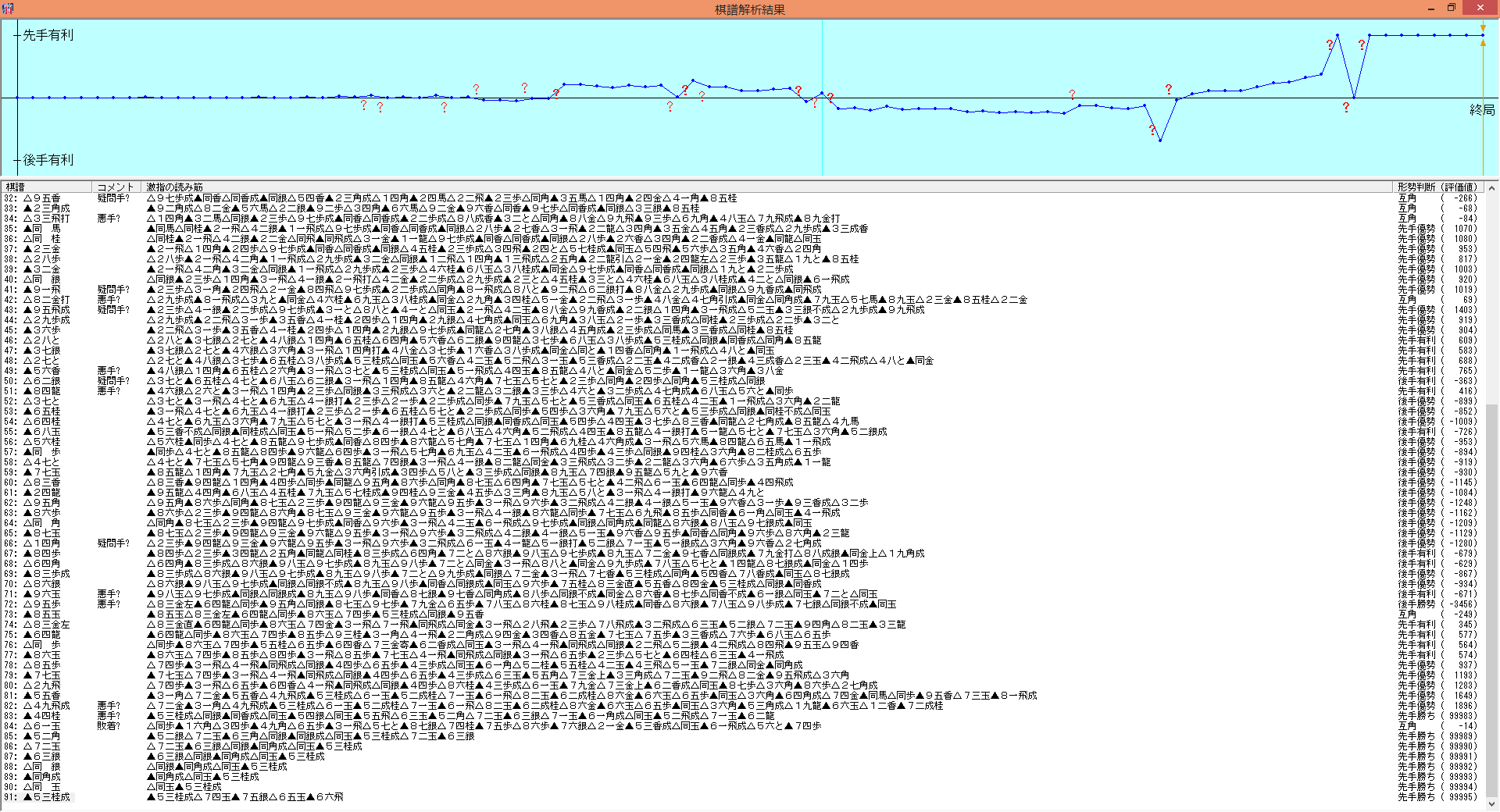The width and height of the screenshot is (1500, 812).
Task: Click the 終局 label on the graph
Action: [1481, 110]
